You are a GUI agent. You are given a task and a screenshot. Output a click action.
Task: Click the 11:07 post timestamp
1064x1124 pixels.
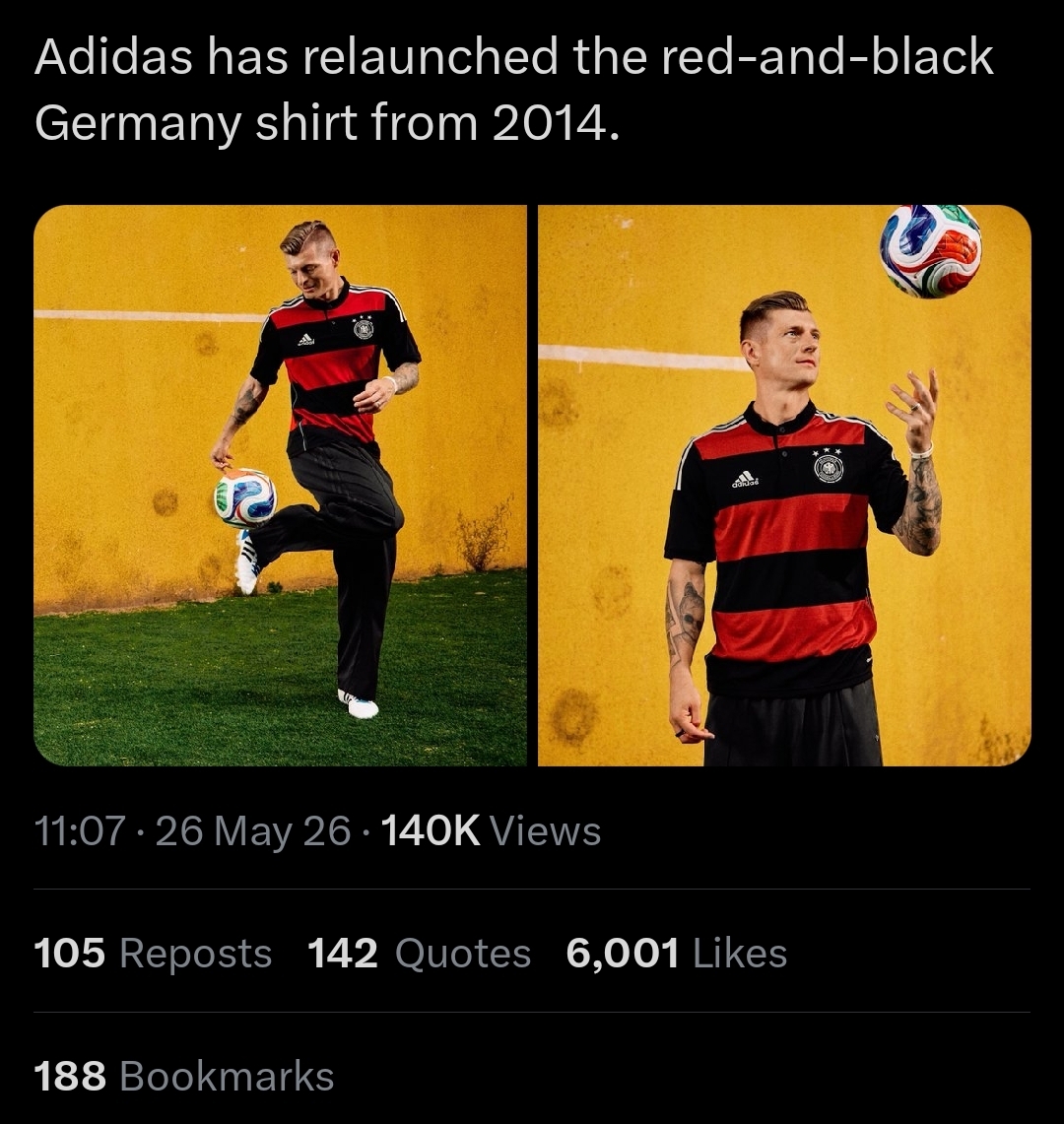[x=80, y=830]
